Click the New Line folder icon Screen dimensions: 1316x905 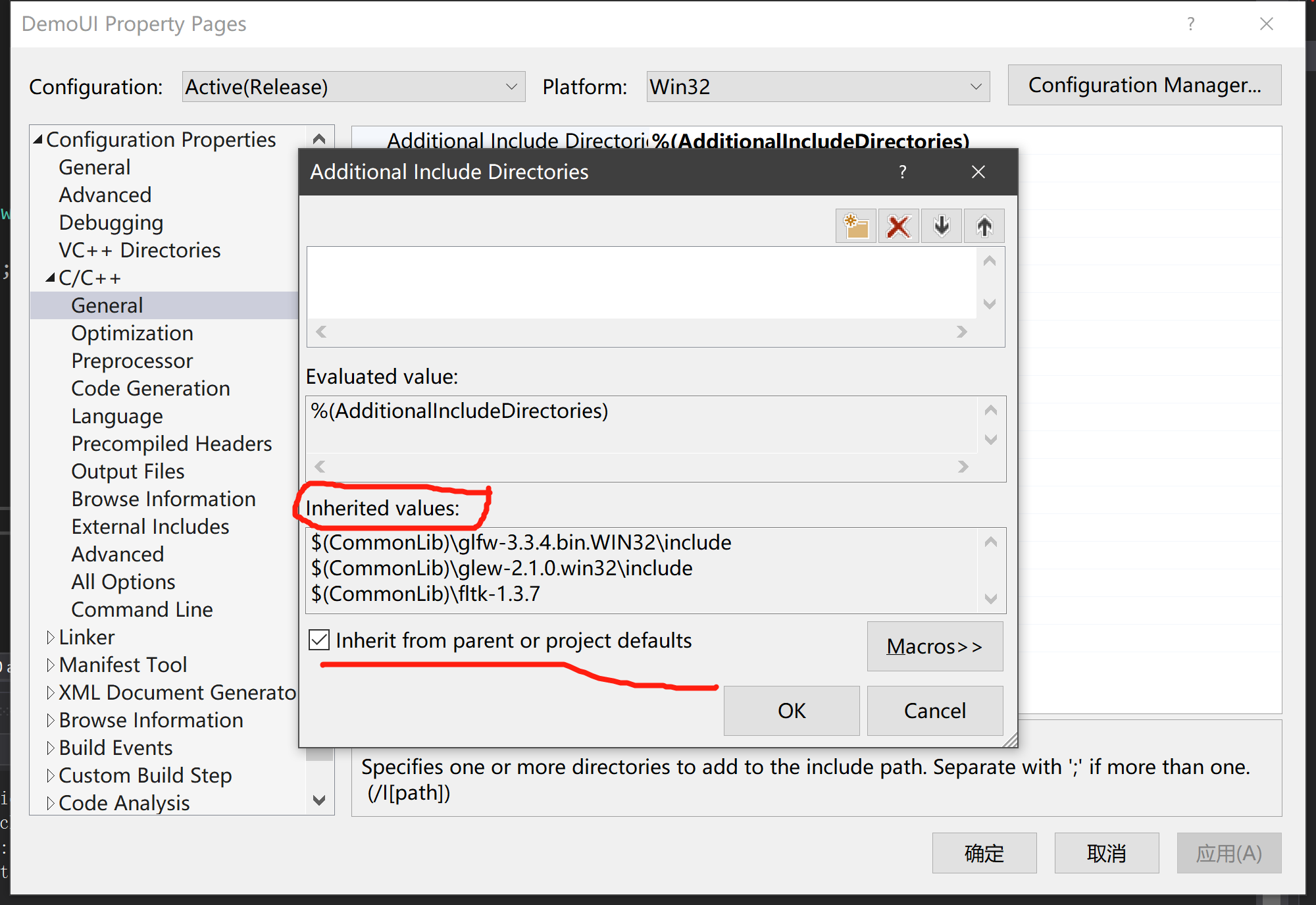pos(855,226)
